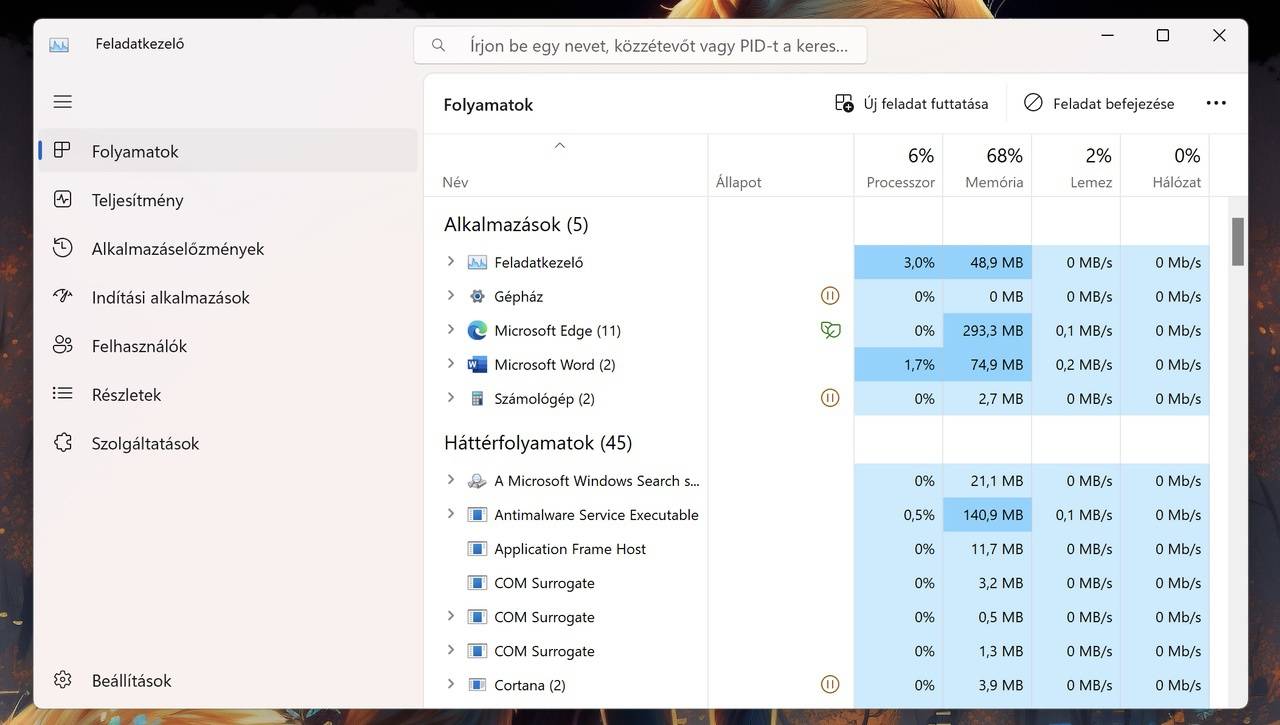Click the 140,9 MB memory cell for Antimalware
1280x725 pixels.
[987, 515]
